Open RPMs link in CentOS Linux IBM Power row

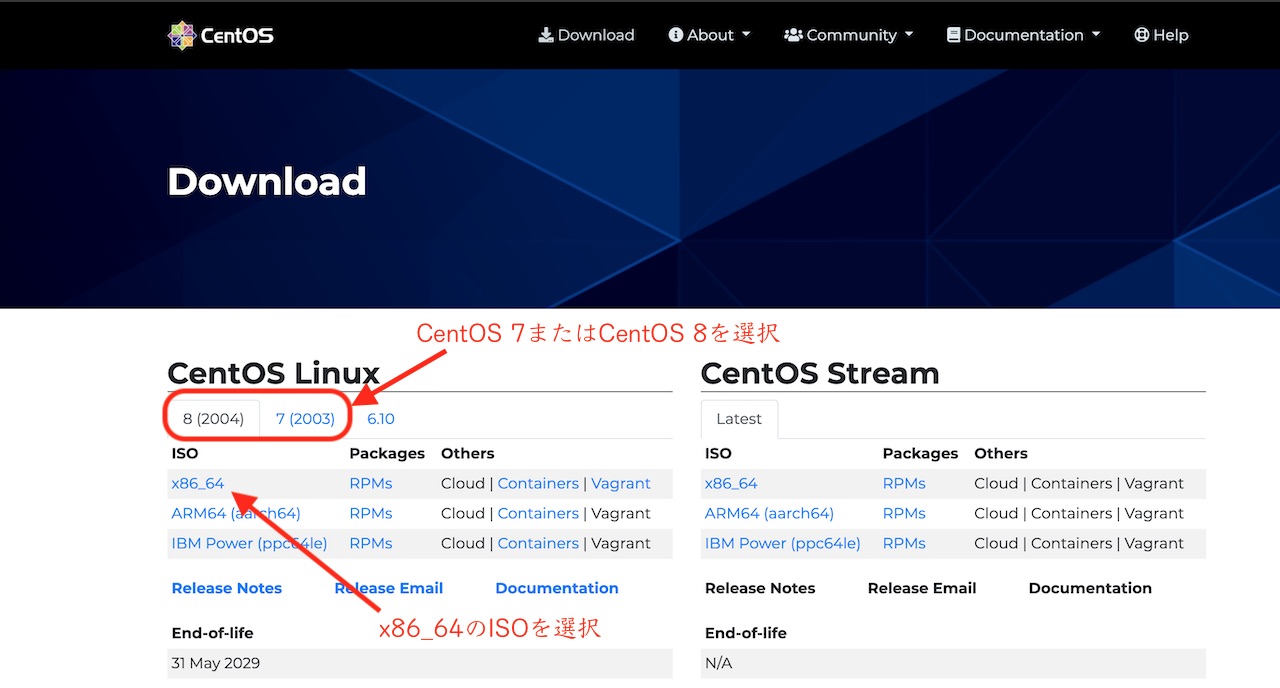click(371, 544)
